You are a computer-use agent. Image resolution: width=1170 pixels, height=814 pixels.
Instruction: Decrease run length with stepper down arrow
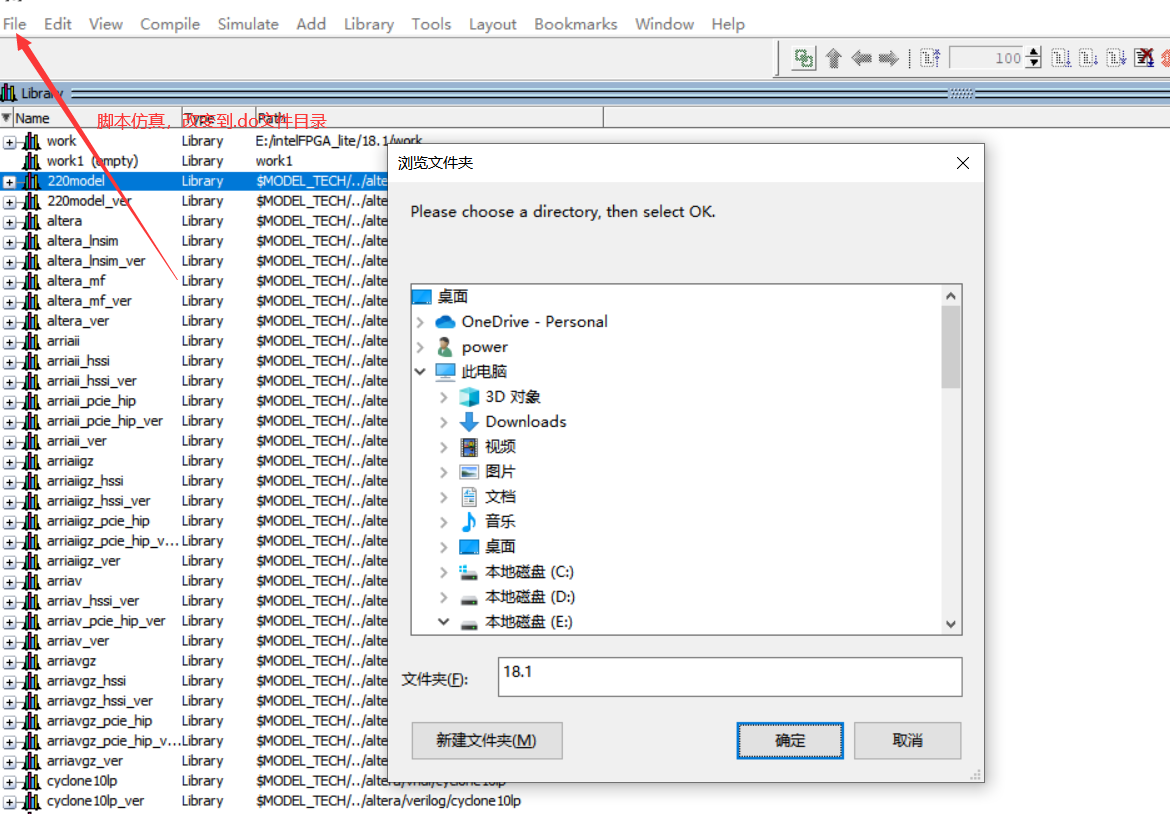[x=1033, y=63]
